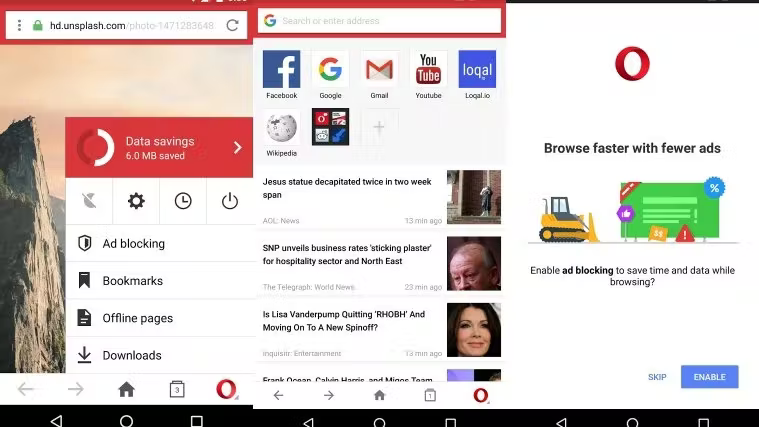This screenshot has width=759, height=427.
Task: Open tabs counter showing 1
Action: (430, 396)
